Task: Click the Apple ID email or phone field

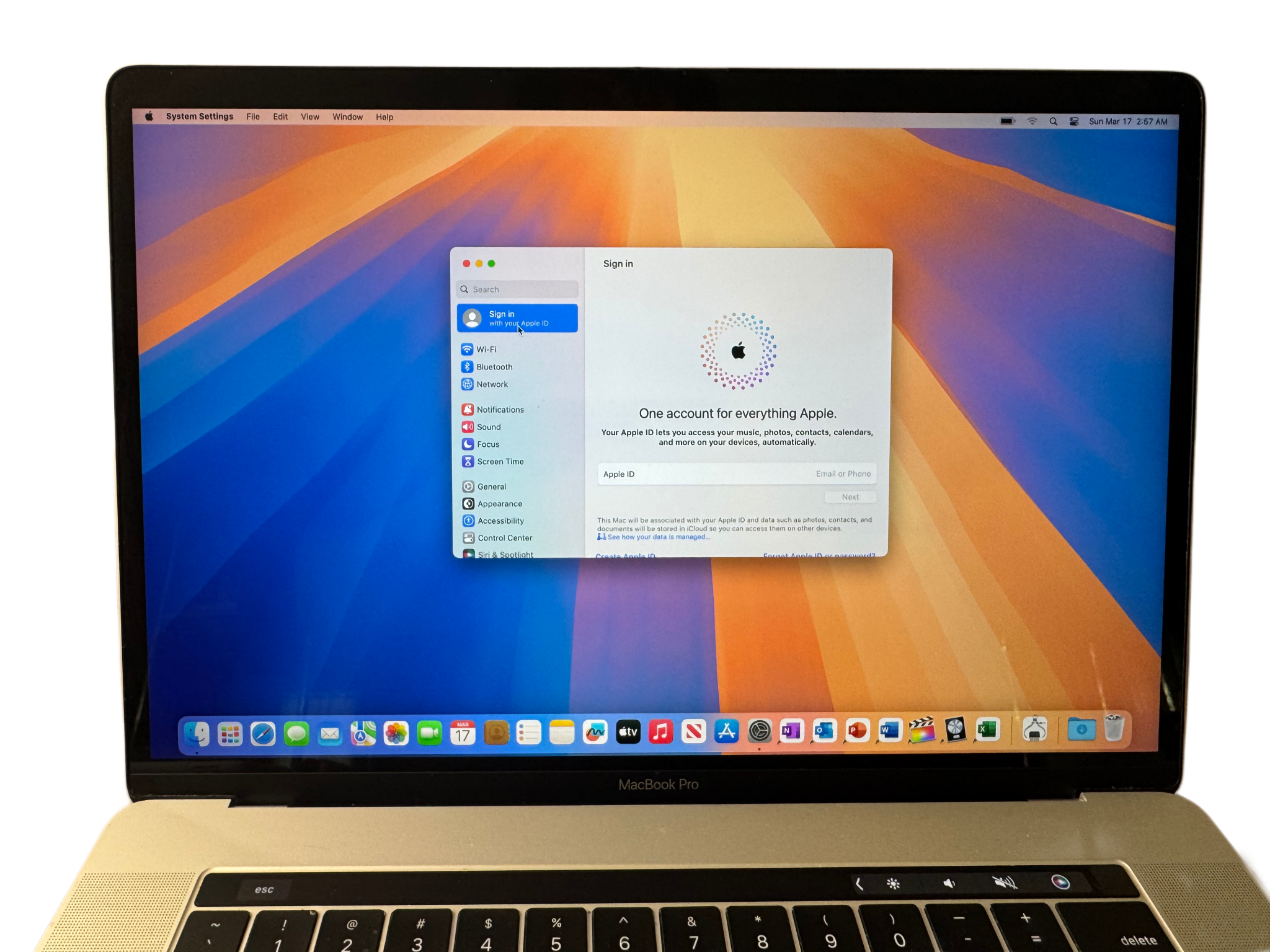Action: coord(737,474)
